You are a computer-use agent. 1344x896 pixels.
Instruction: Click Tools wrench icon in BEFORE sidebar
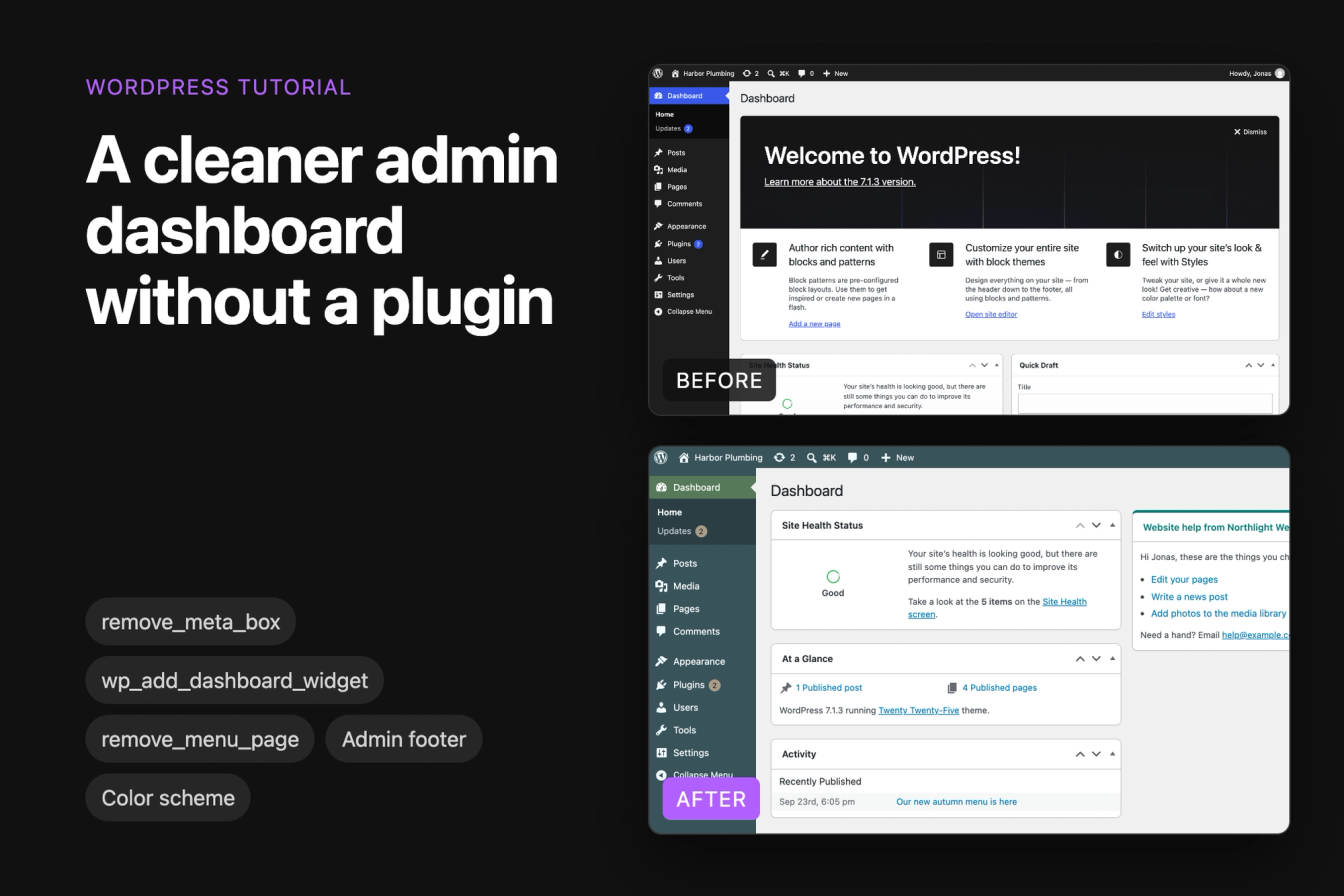(x=658, y=278)
